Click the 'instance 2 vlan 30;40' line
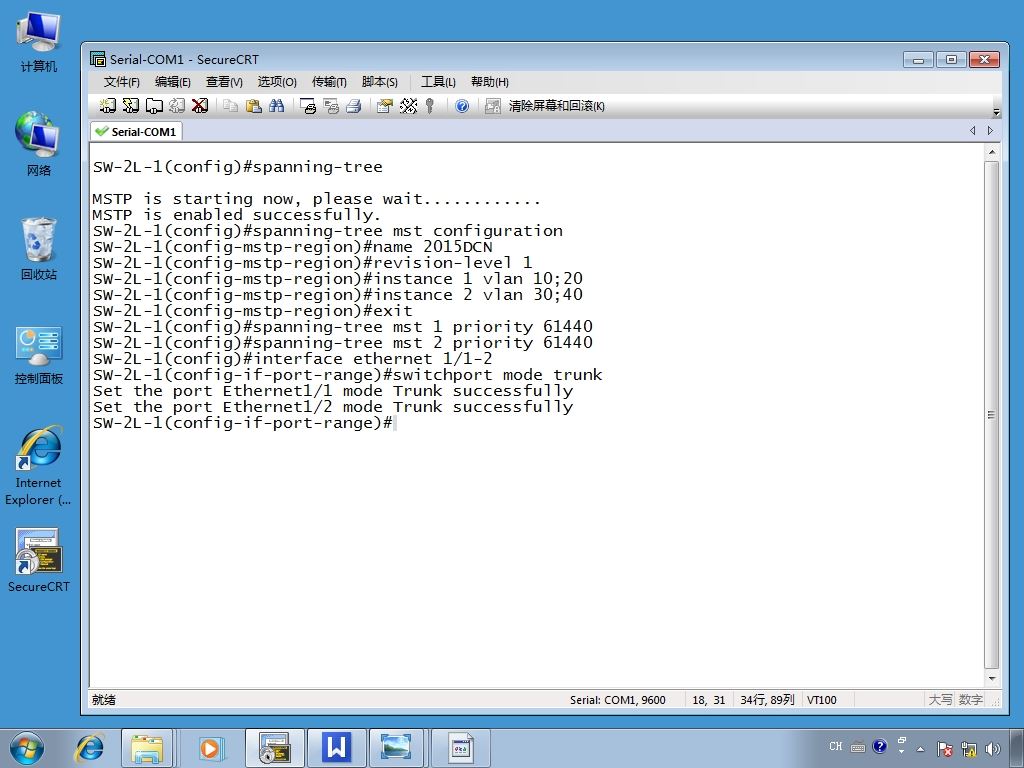Screen dimensions: 1024x768 (338, 295)
